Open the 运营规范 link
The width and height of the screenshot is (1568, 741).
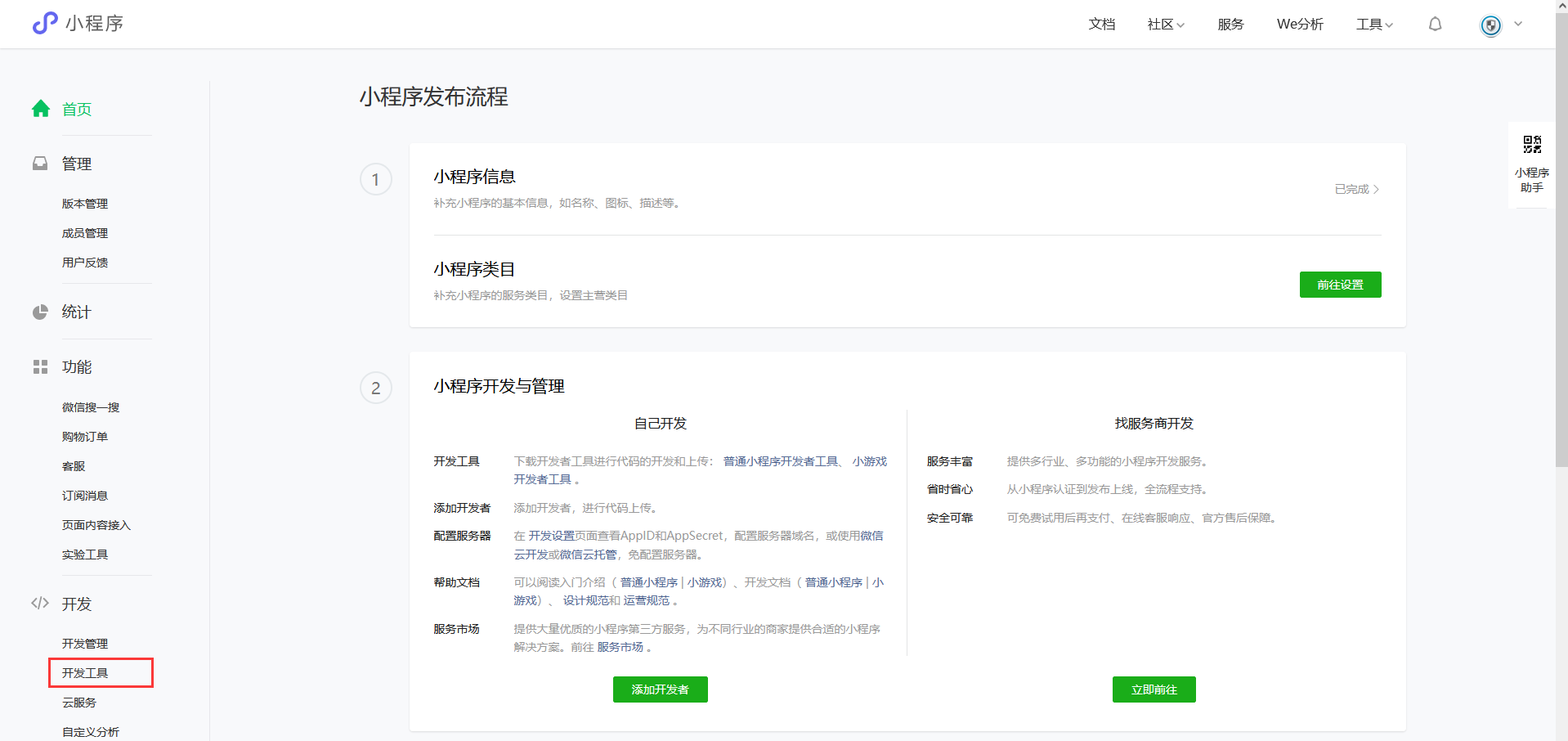(x=646, y=600)
